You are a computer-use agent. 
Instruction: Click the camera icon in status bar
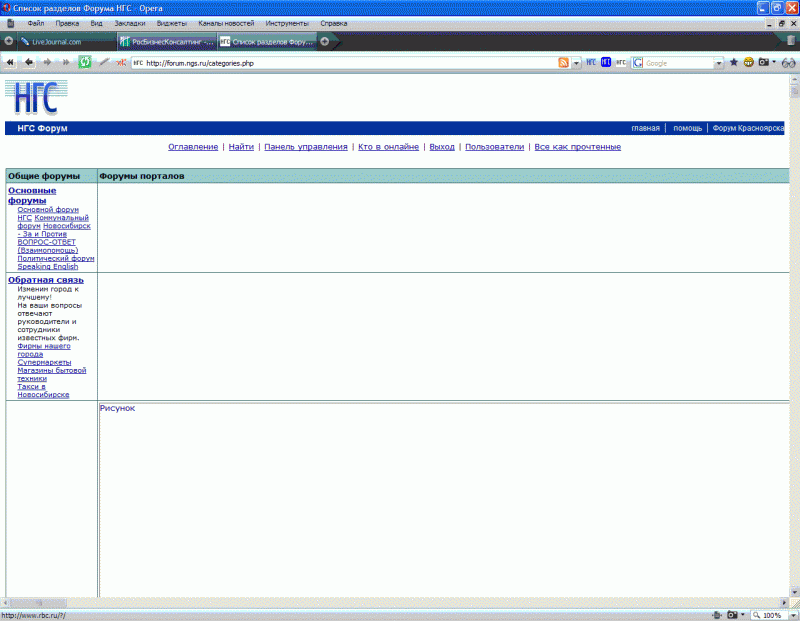[x=732, y=615]
